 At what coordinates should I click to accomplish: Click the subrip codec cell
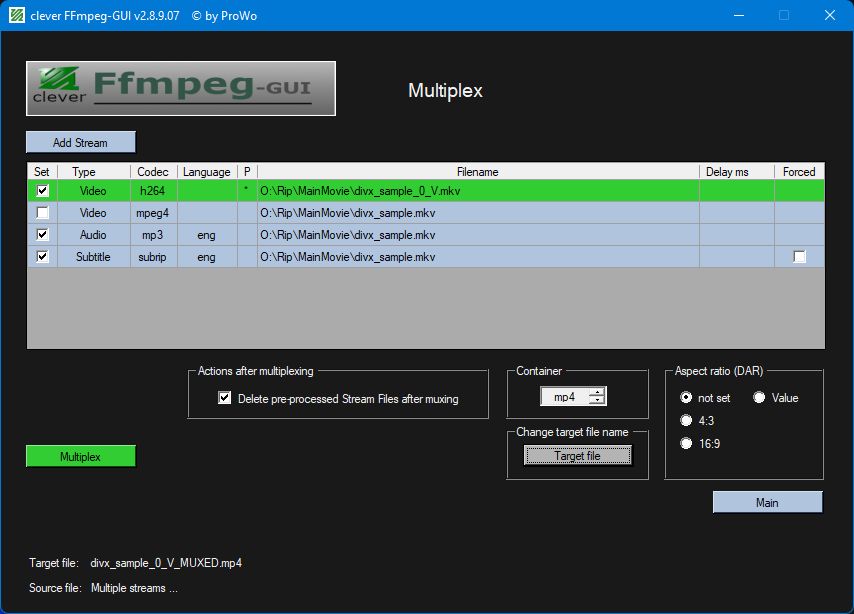click(x=154, y=257)
